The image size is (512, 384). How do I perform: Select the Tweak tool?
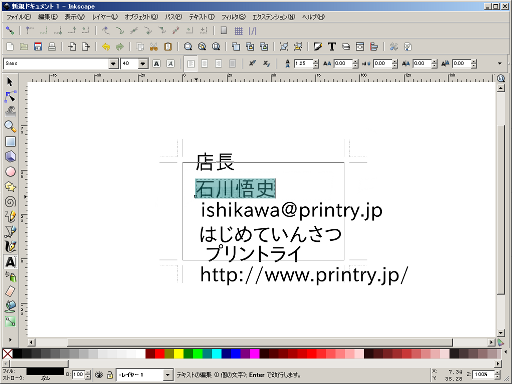pos(10,111)
